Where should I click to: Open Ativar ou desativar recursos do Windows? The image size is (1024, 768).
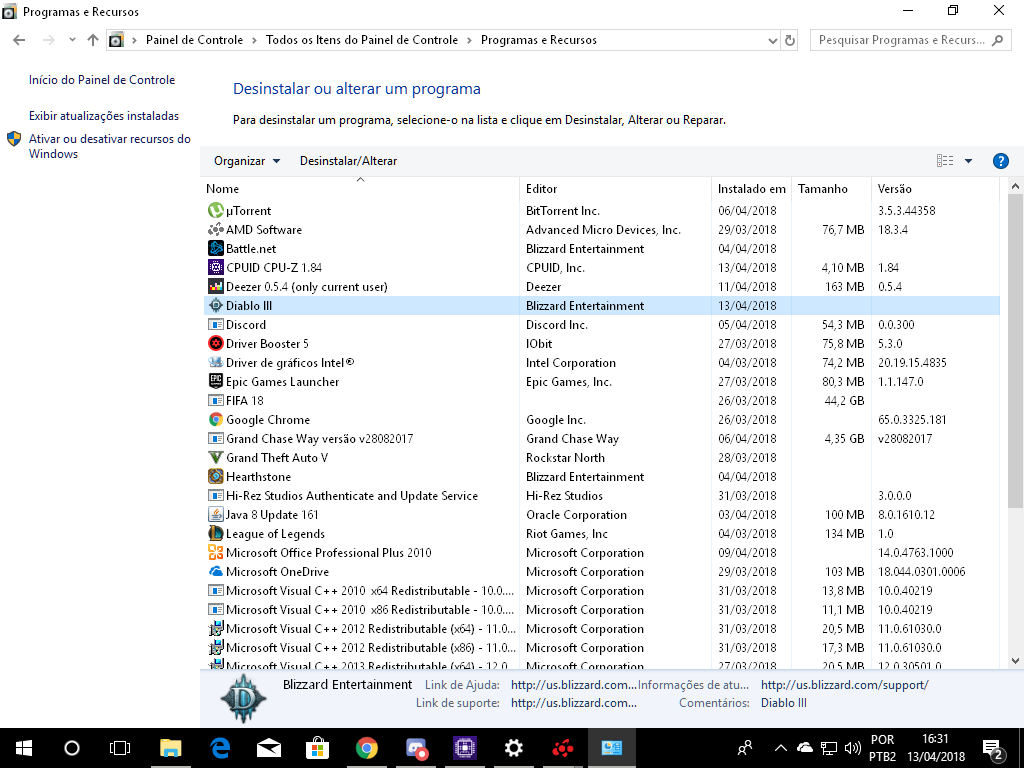110,146
